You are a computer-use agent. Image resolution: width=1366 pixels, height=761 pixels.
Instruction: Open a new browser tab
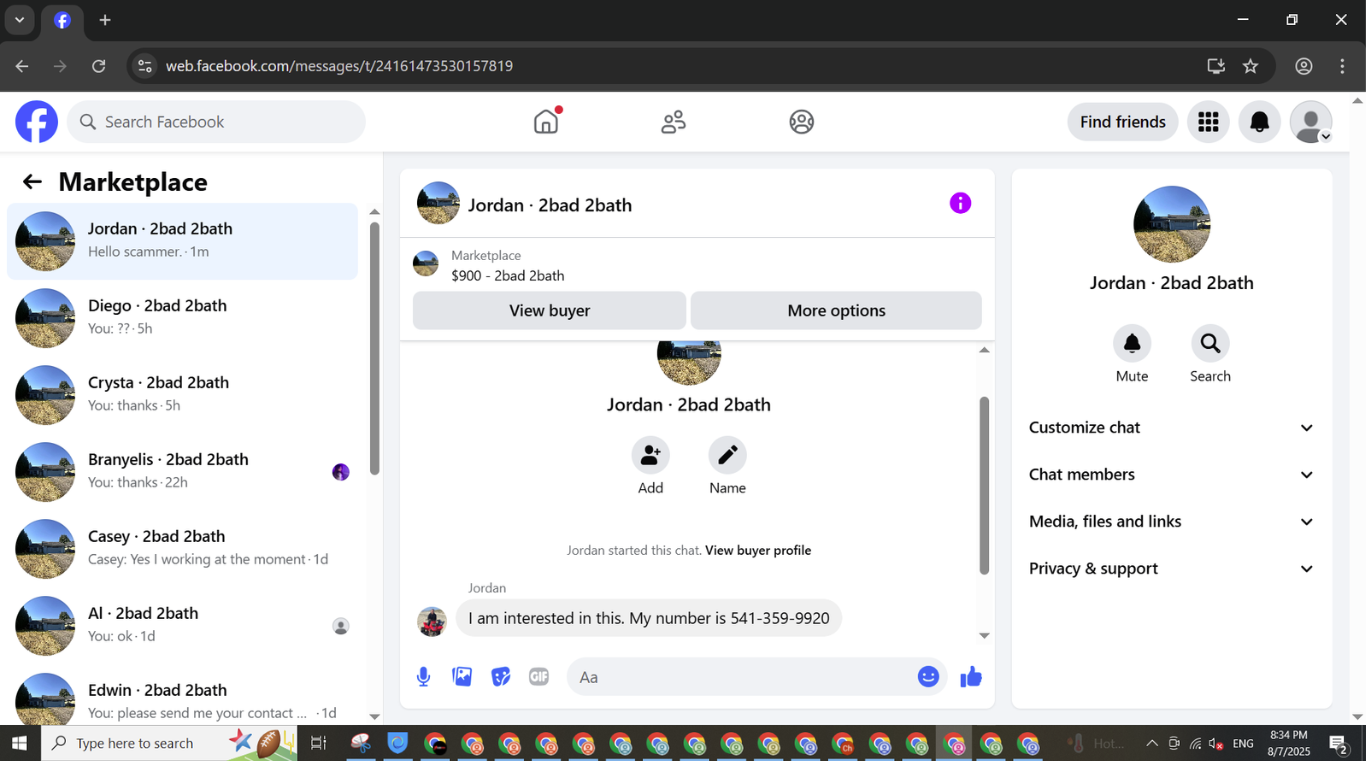pos(105,20)
